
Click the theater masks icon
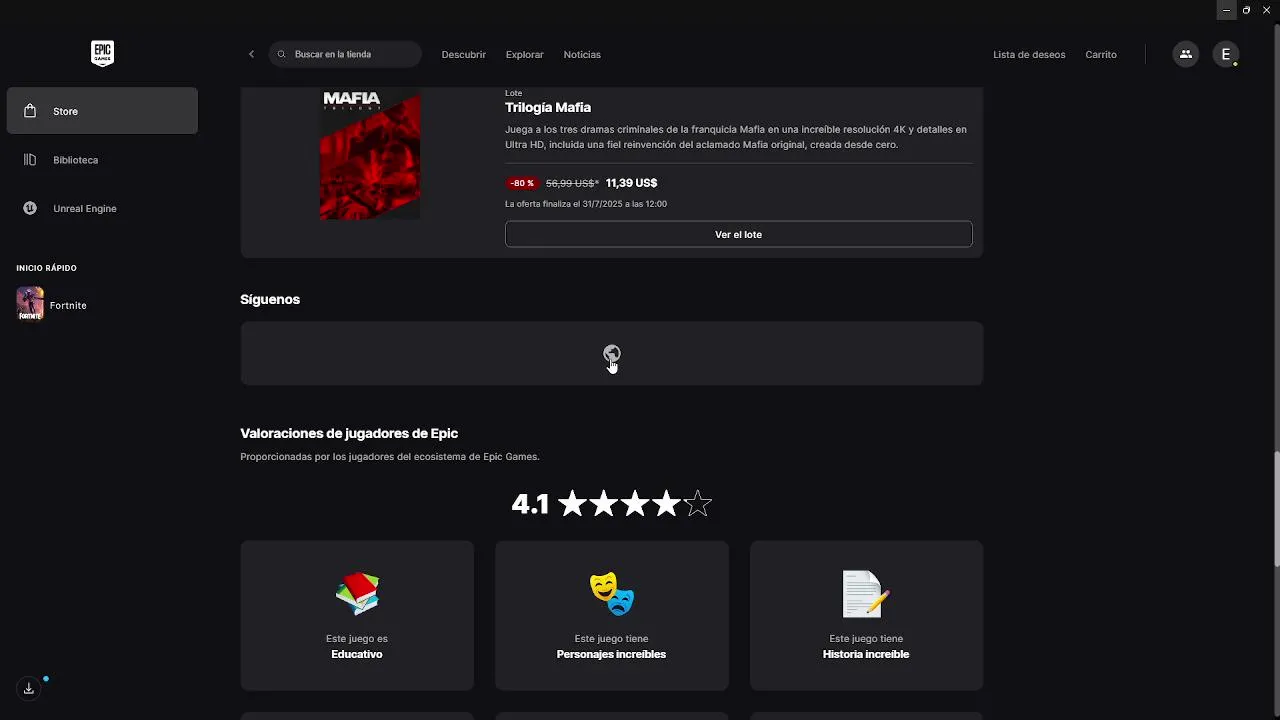click(612, 593)
